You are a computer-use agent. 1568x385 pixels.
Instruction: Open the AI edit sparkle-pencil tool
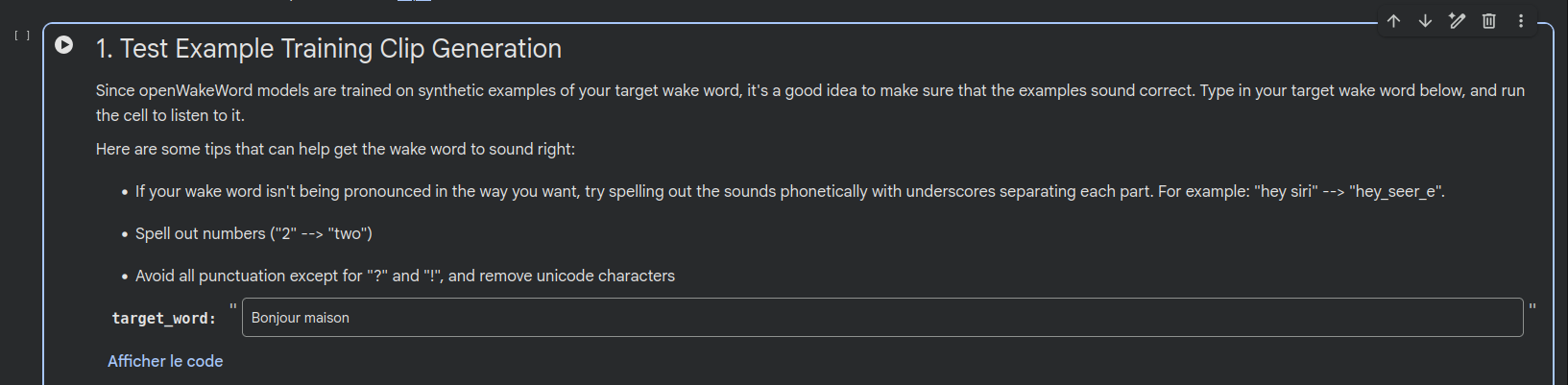tap(1457, 21)
